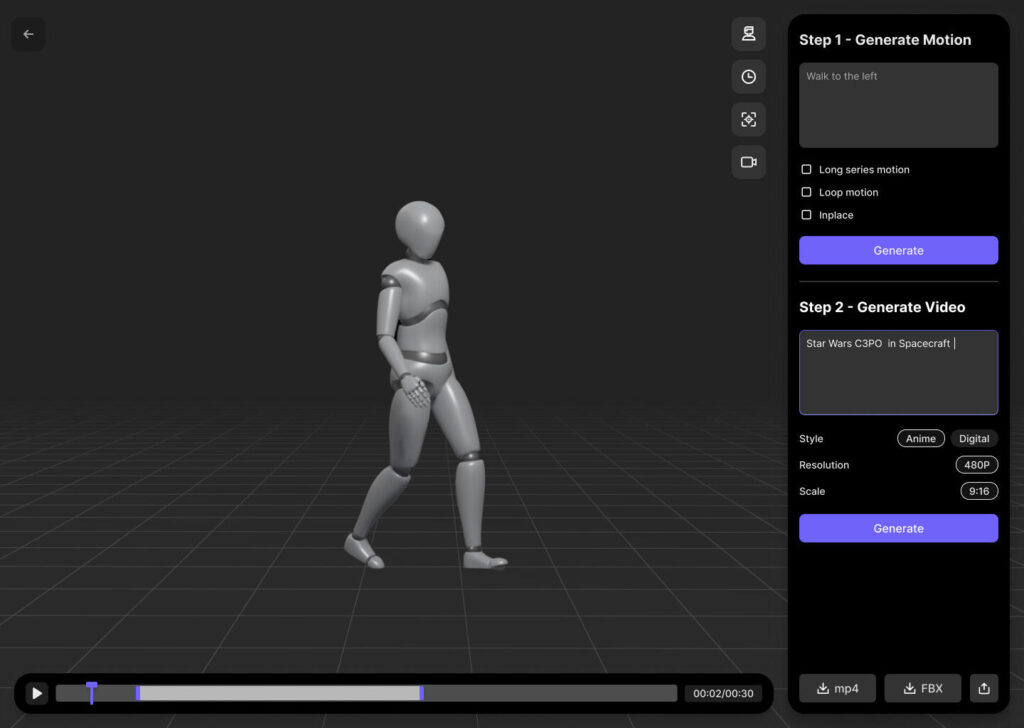Select the Digital style option
The height and width of the screenshot is (728, 1024).
973,438
